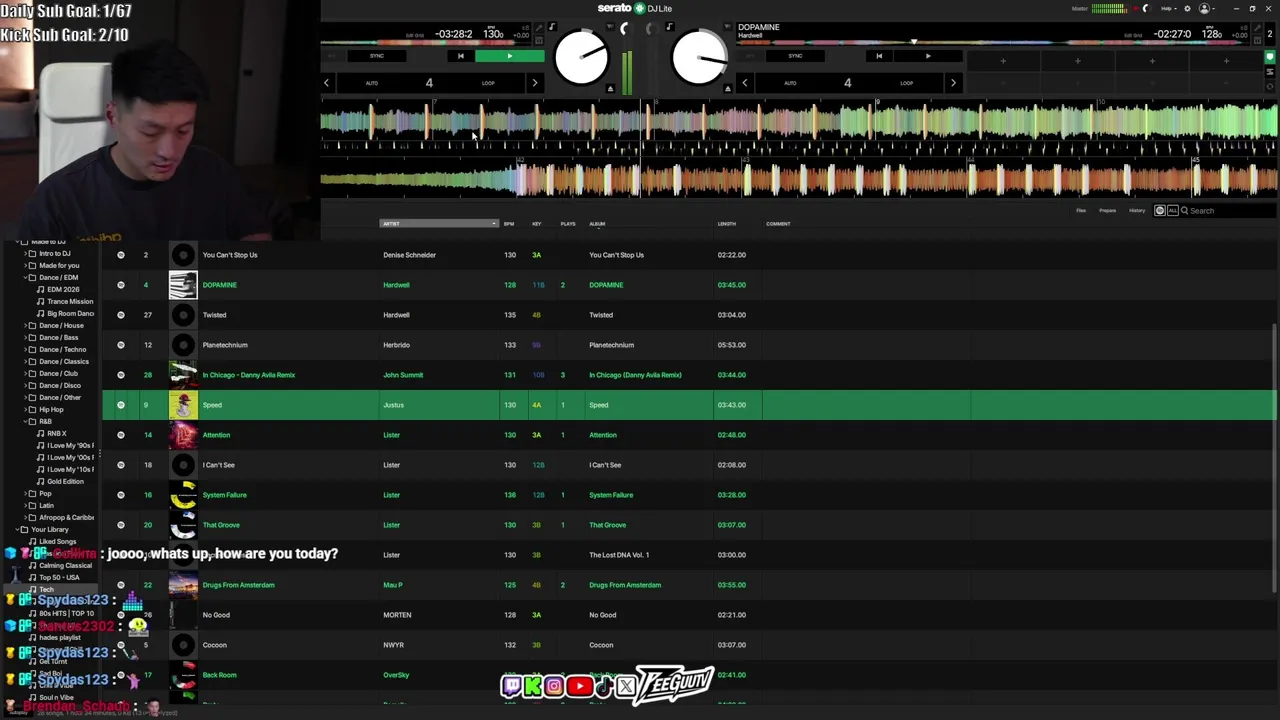
Task: Toggle the ALL search filter icon
Action: click(1173, 211)
